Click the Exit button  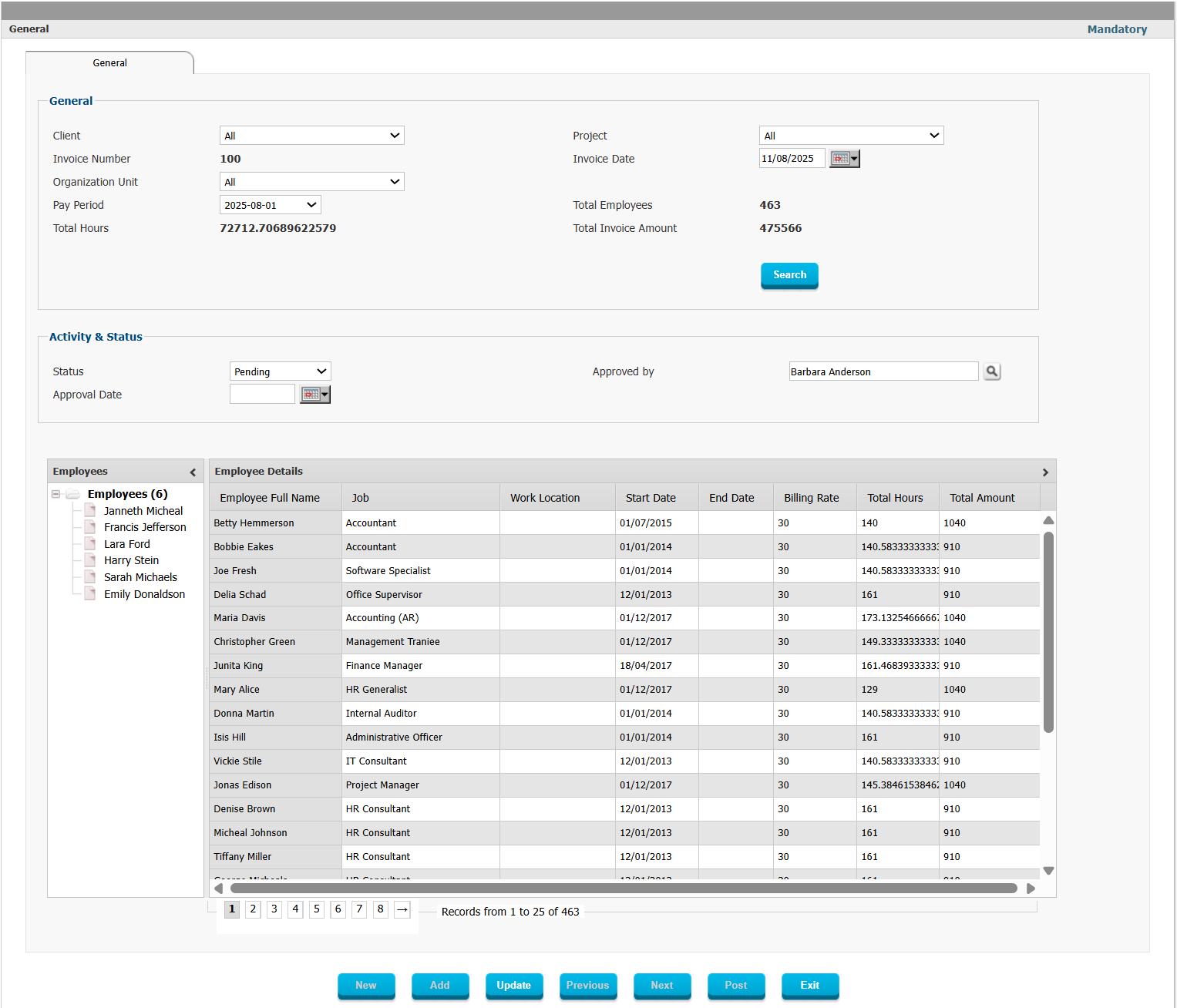(810, 986)
